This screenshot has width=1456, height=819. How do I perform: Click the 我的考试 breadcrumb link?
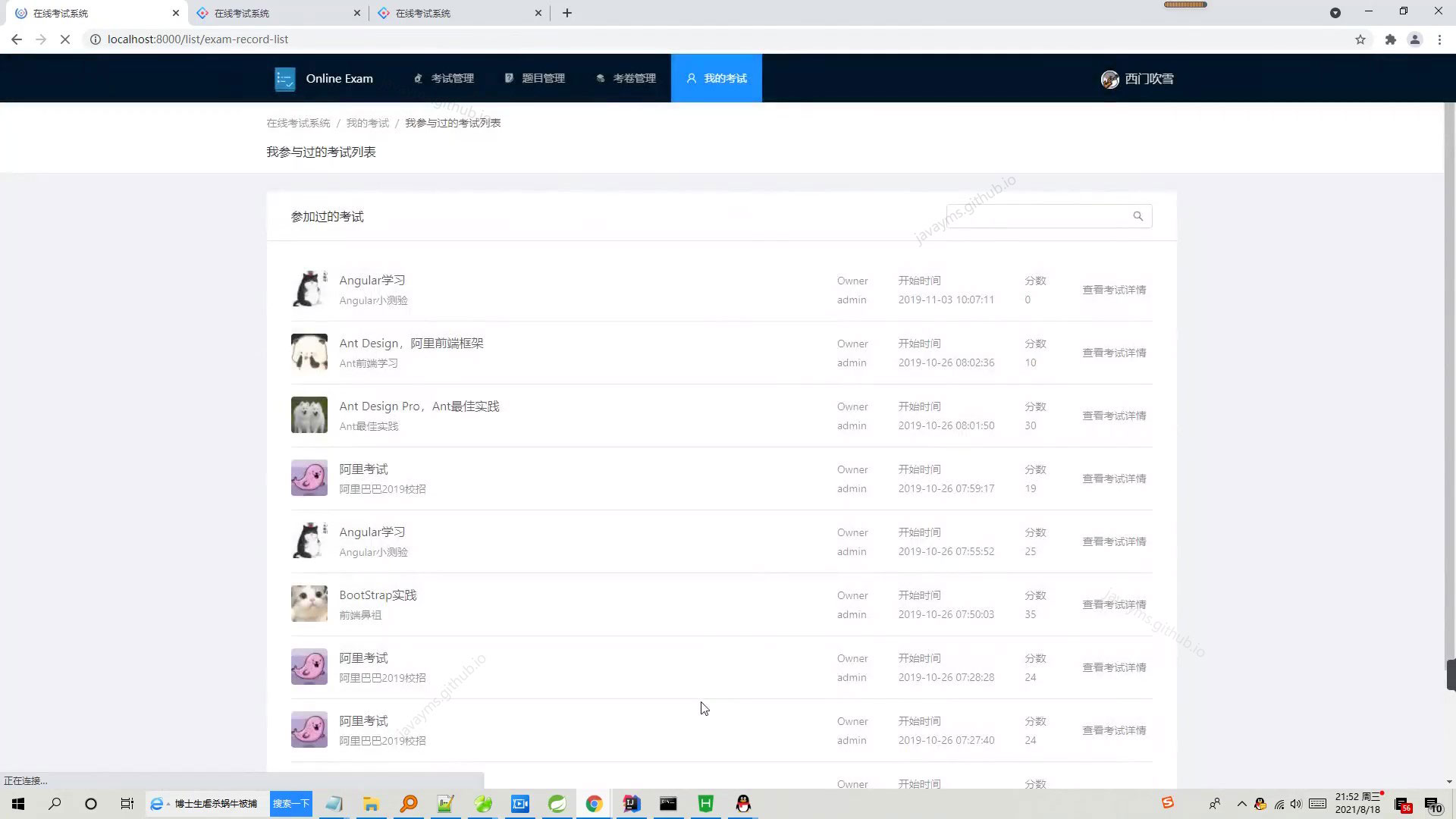tap(367, 122)
